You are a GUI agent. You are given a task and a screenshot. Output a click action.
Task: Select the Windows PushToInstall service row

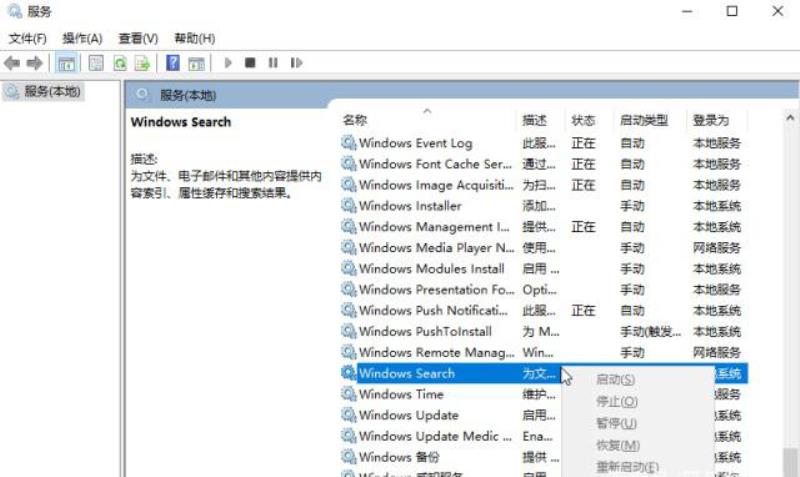pyautogui.click(x=543, y=332)
